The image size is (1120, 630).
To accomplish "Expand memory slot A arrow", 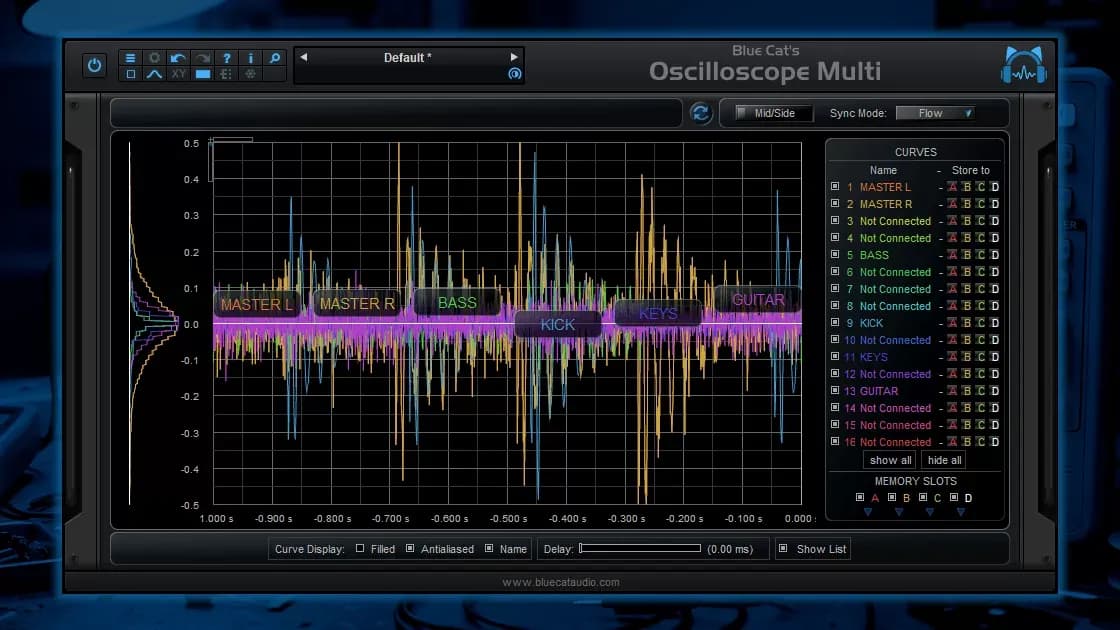I will tap(868, 512).
